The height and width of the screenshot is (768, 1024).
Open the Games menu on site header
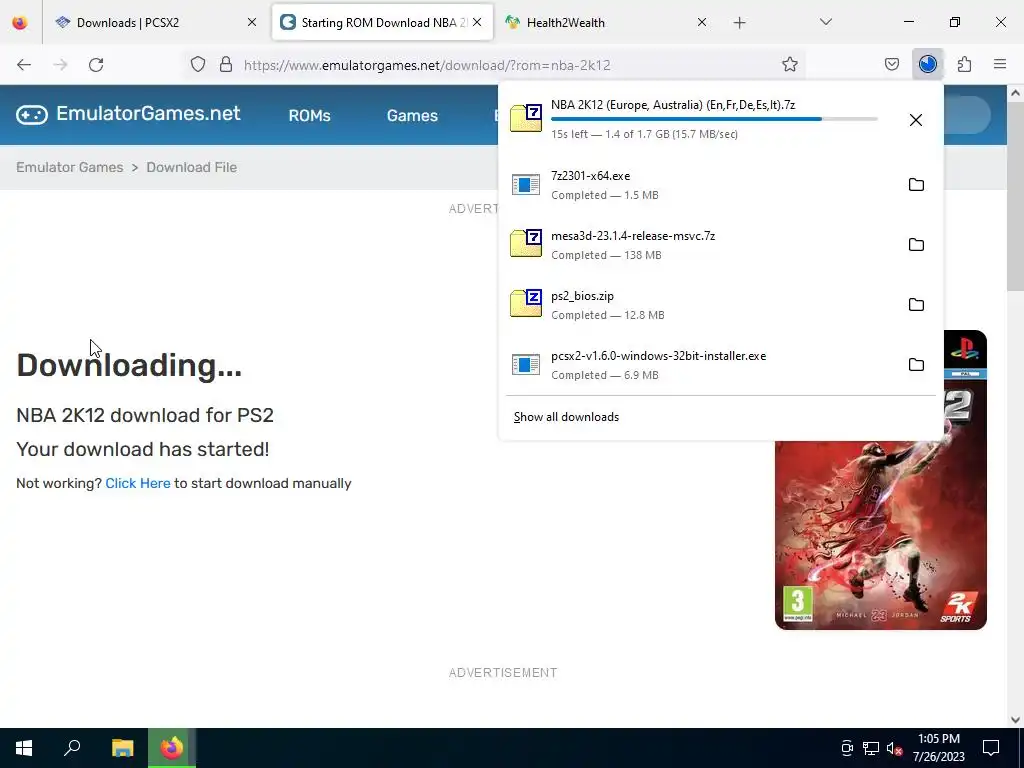click(412, 116)
